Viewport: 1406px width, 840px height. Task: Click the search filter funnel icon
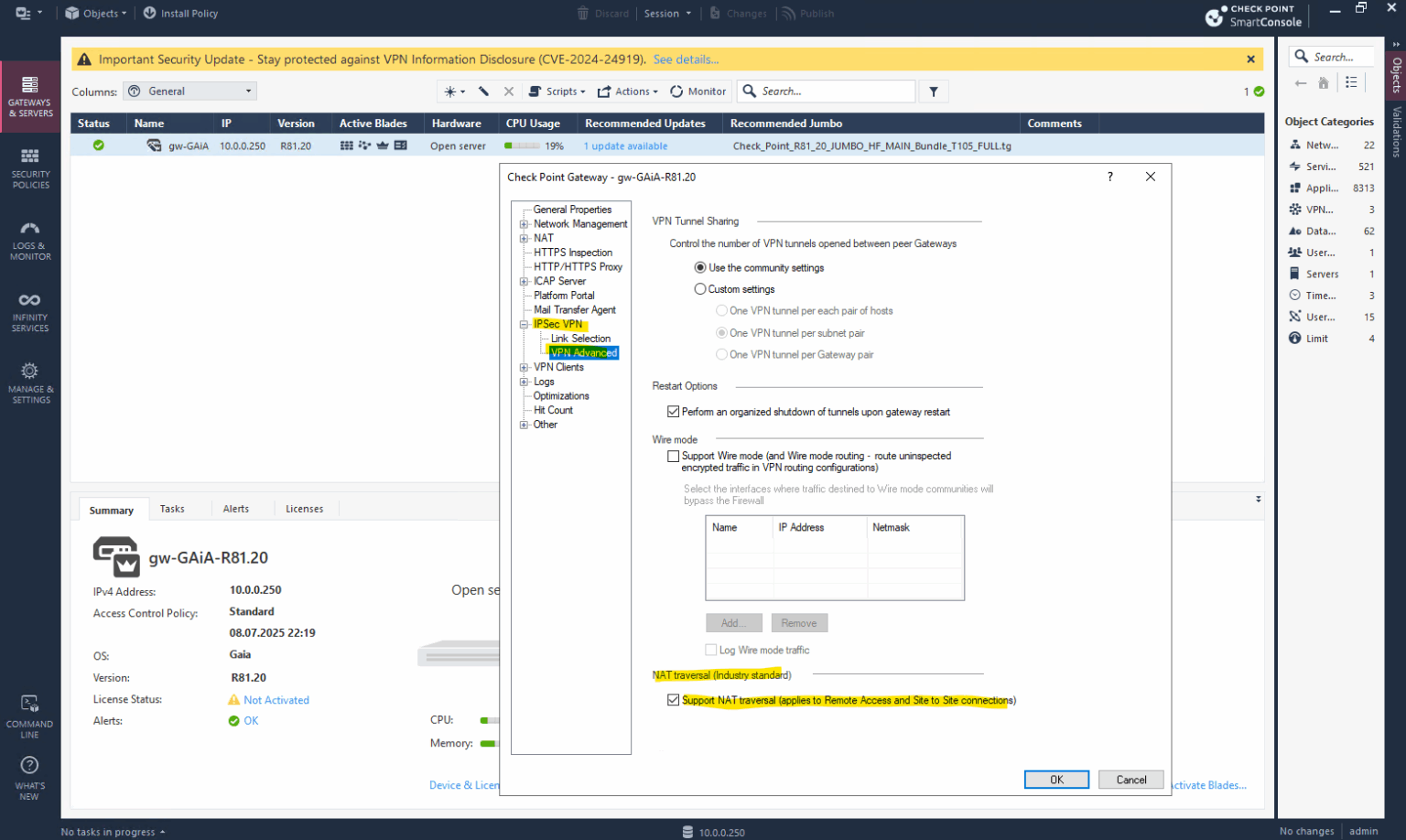[933, 91]
